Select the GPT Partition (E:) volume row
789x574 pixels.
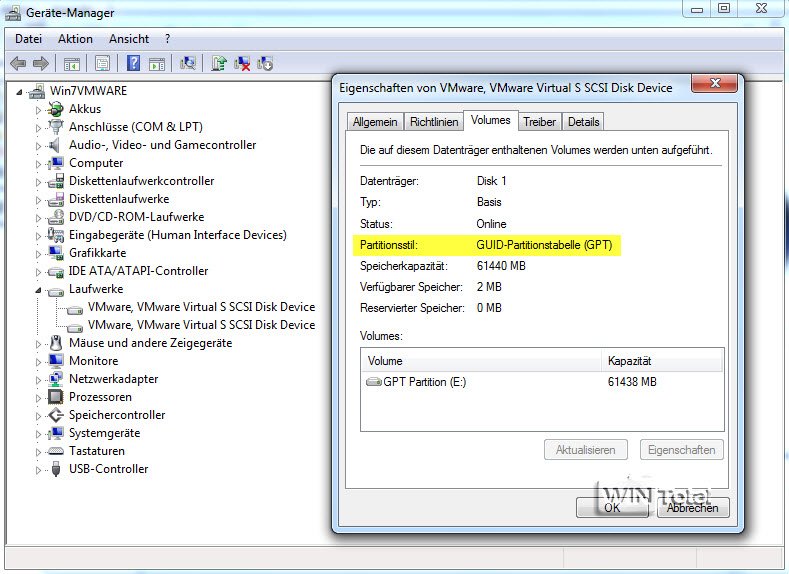click(542, 382)
